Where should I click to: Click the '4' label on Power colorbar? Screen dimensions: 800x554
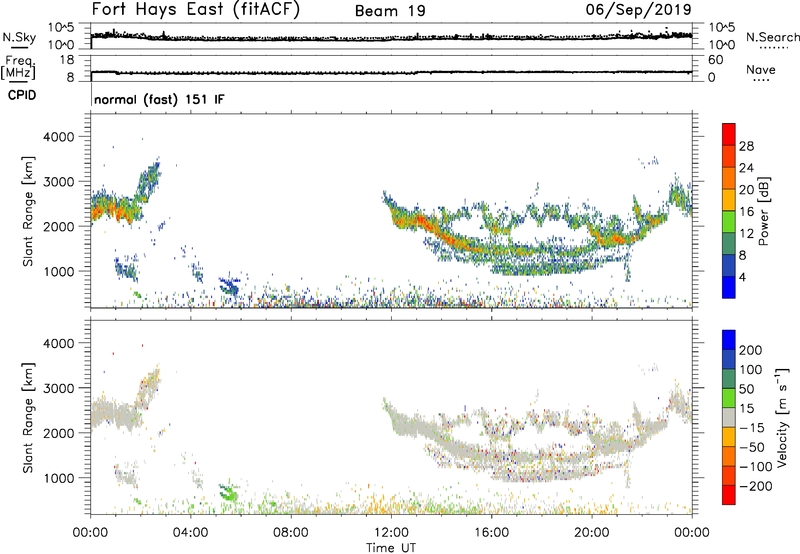(x=742, y=278)
